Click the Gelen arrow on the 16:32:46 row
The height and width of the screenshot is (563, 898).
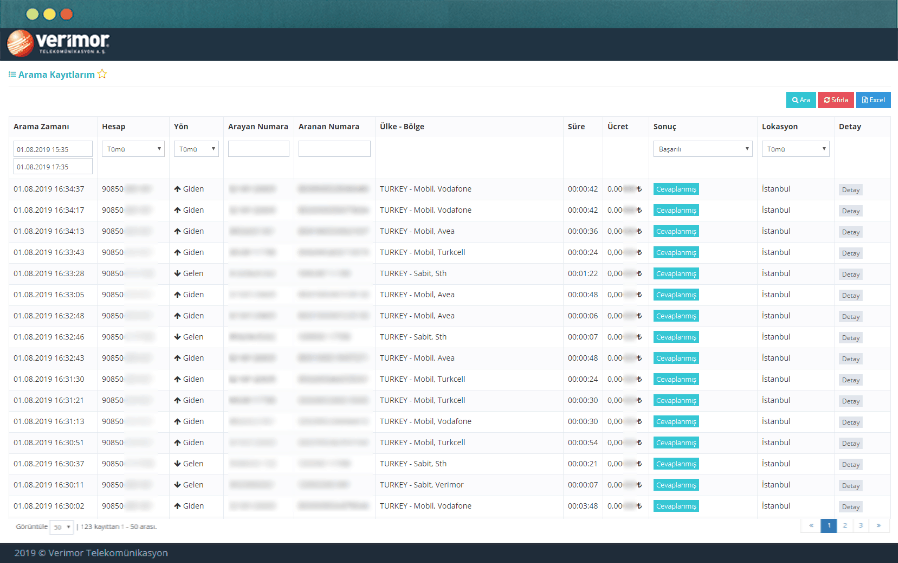coord(178,337)
